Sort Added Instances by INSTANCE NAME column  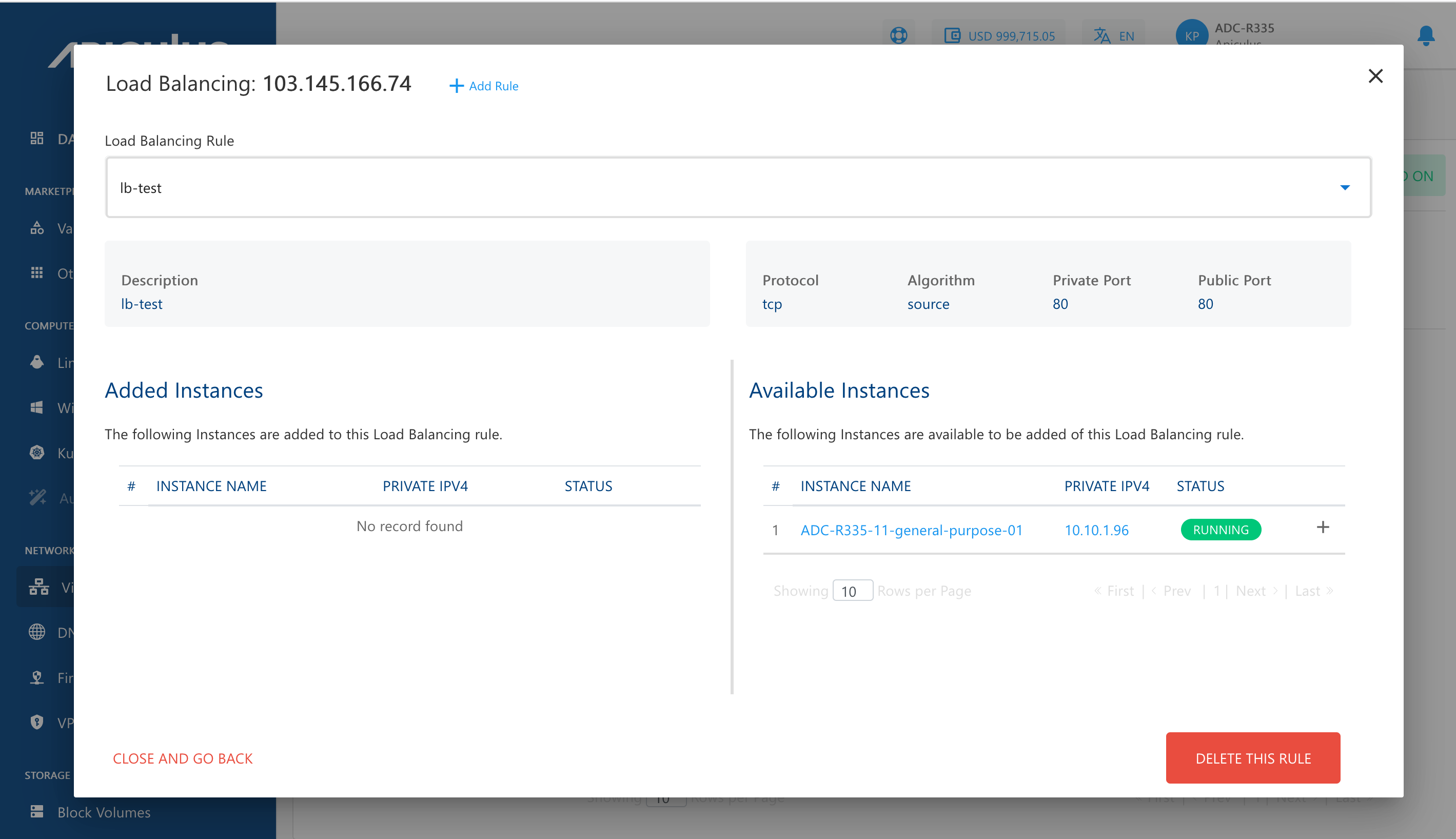211,486
